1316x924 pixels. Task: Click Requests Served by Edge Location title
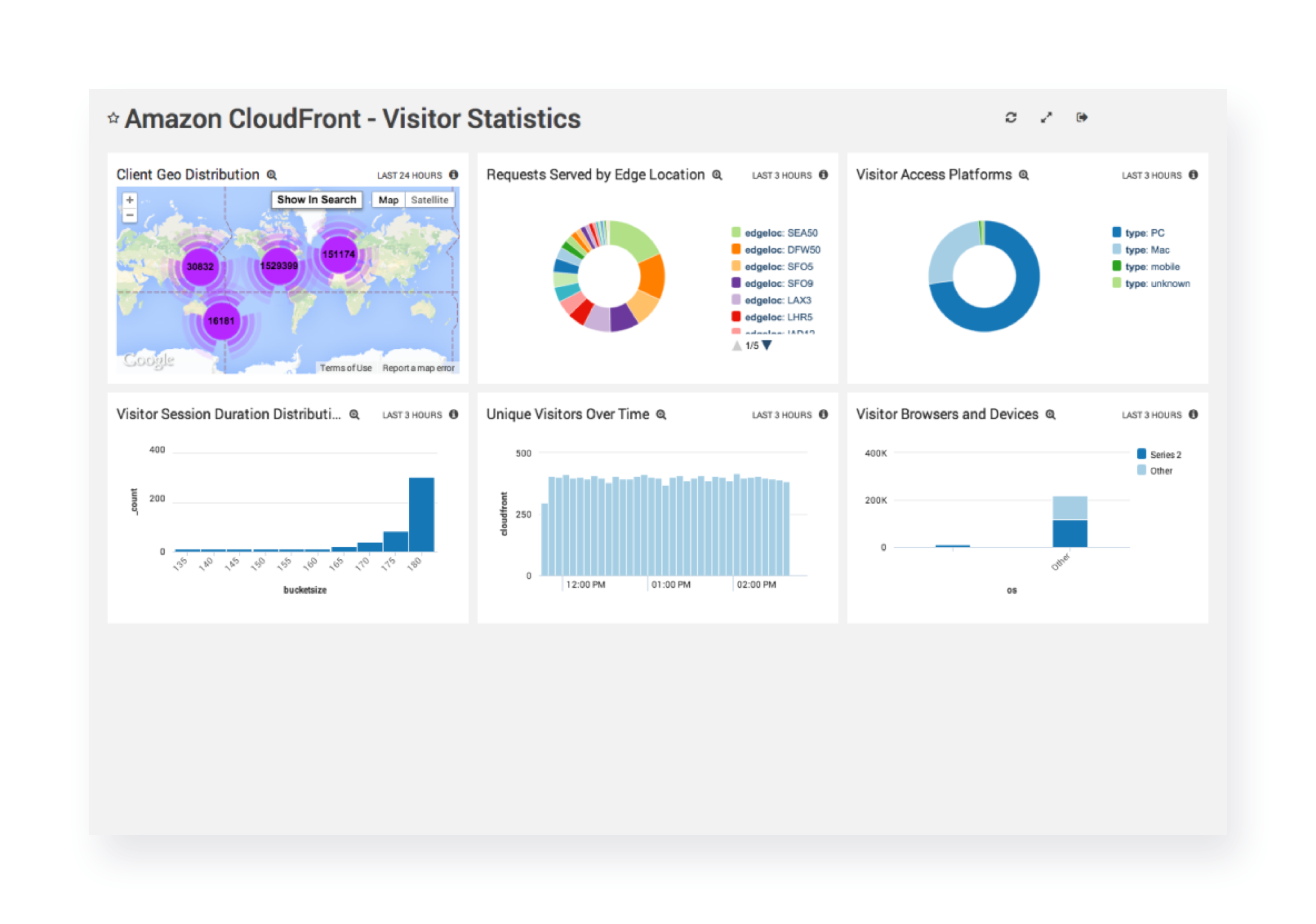click(595, 174)
